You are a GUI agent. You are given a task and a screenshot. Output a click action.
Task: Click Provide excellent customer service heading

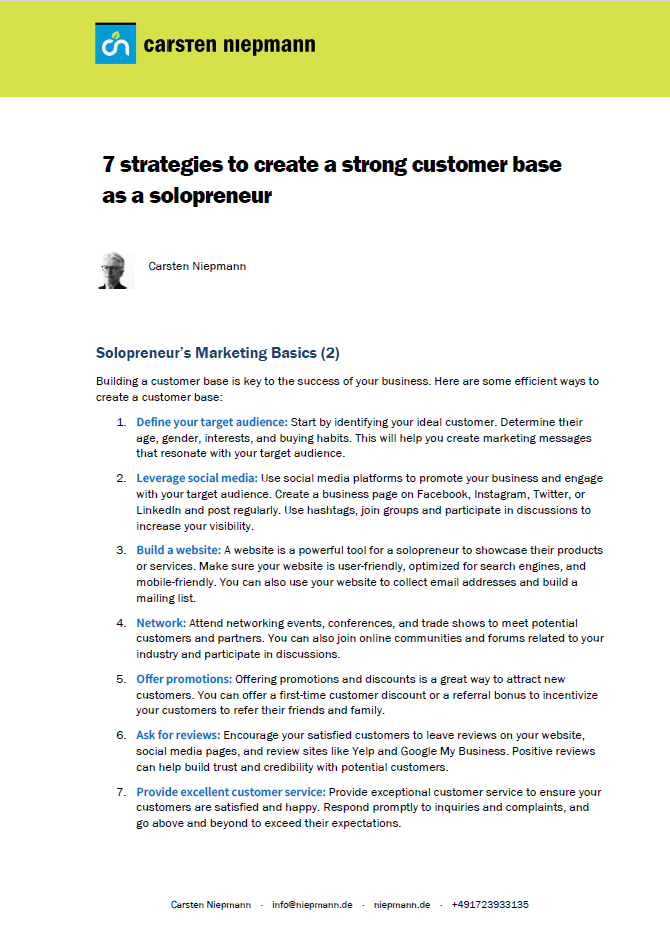[x=231, y=792]
